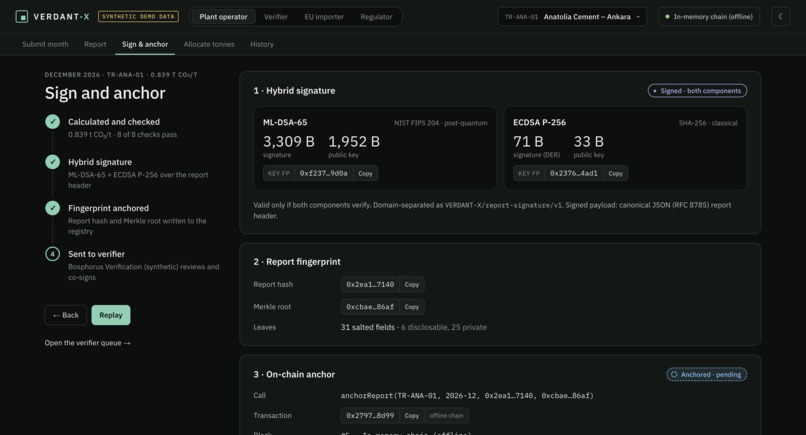Copy the ECDSA P-256 key fingerprint
Viewport: 806px width, 435px height.
coord(615,173)
